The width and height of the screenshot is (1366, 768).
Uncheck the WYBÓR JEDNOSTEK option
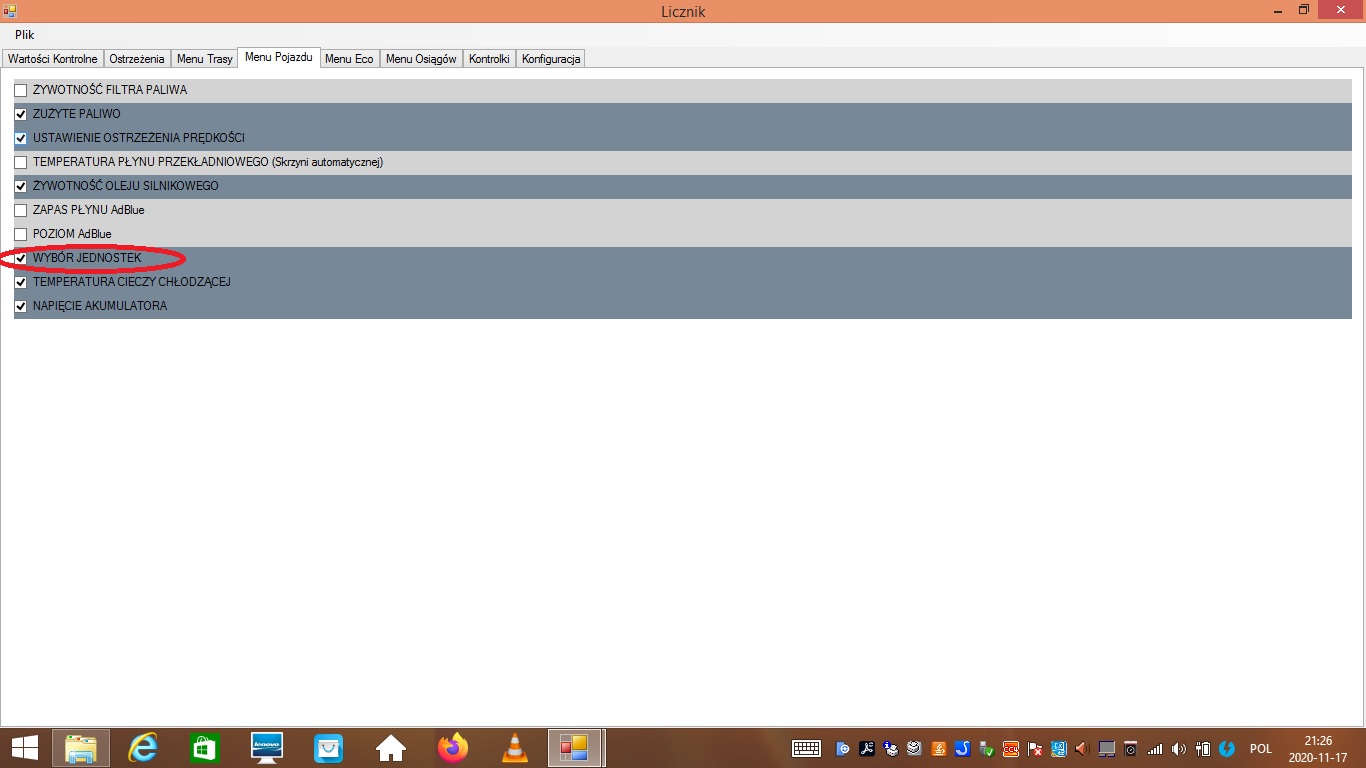(21, 258)
